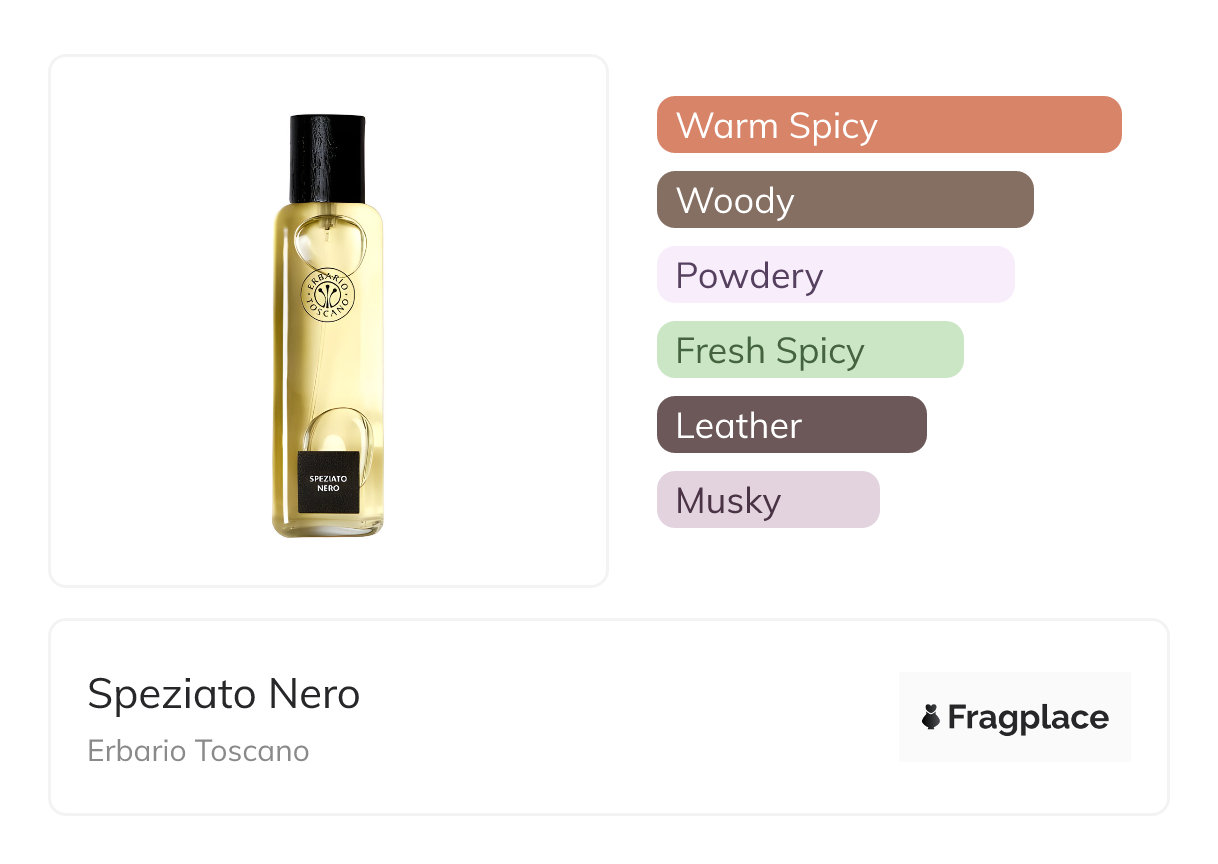Click the lower glass indent above the label
This screenshot has width=1218, height=864.
338,430
